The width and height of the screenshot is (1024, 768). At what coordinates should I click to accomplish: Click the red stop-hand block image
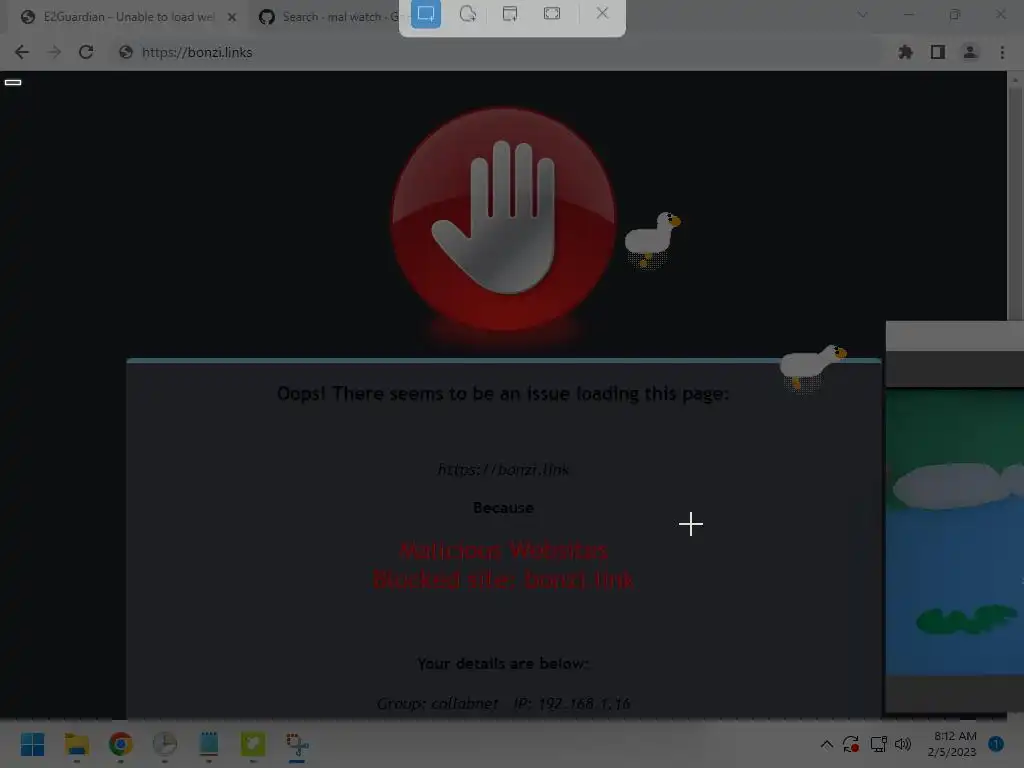[x=503, y=219]
